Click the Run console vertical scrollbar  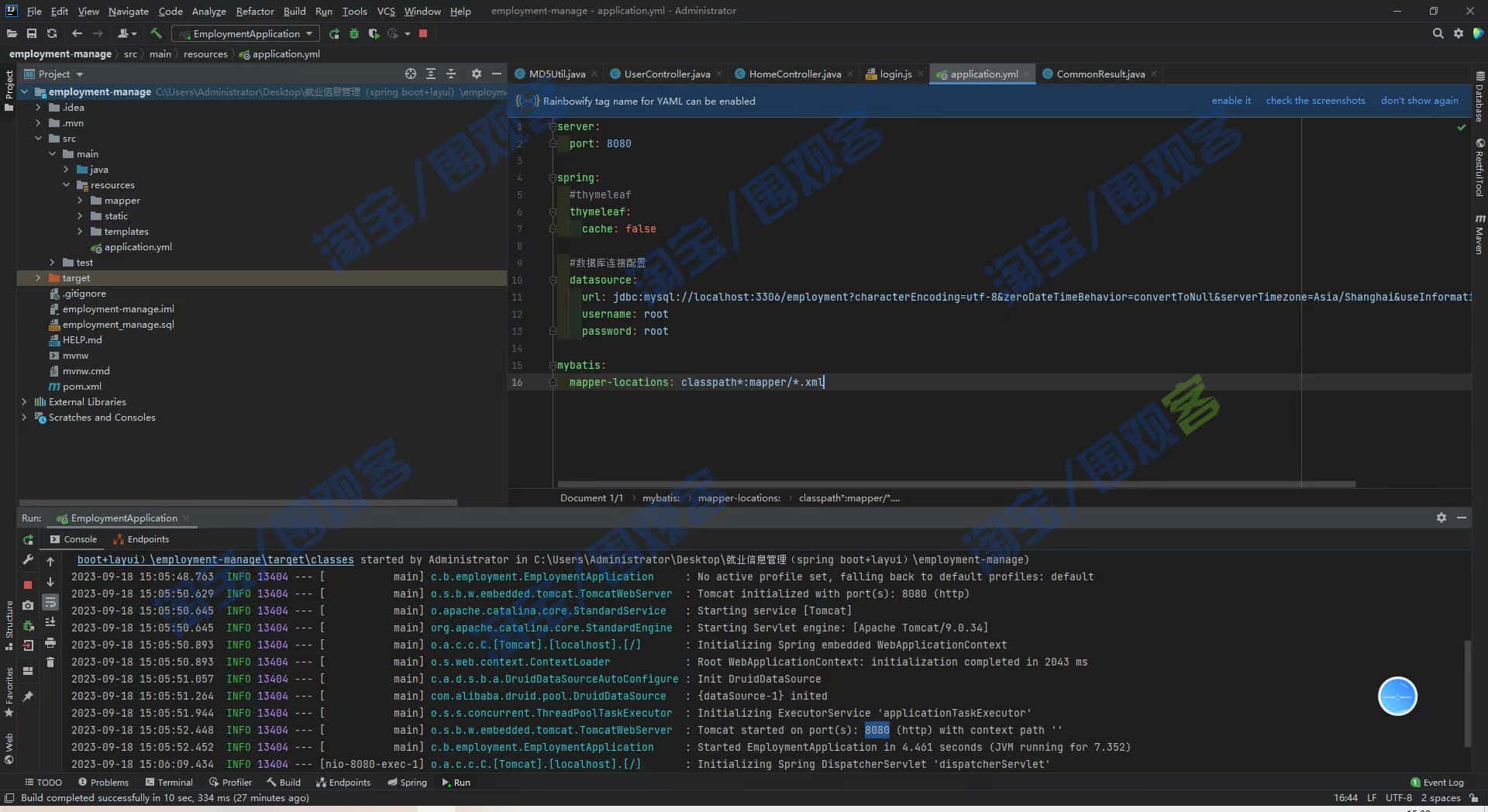(x=1466, y=693)
